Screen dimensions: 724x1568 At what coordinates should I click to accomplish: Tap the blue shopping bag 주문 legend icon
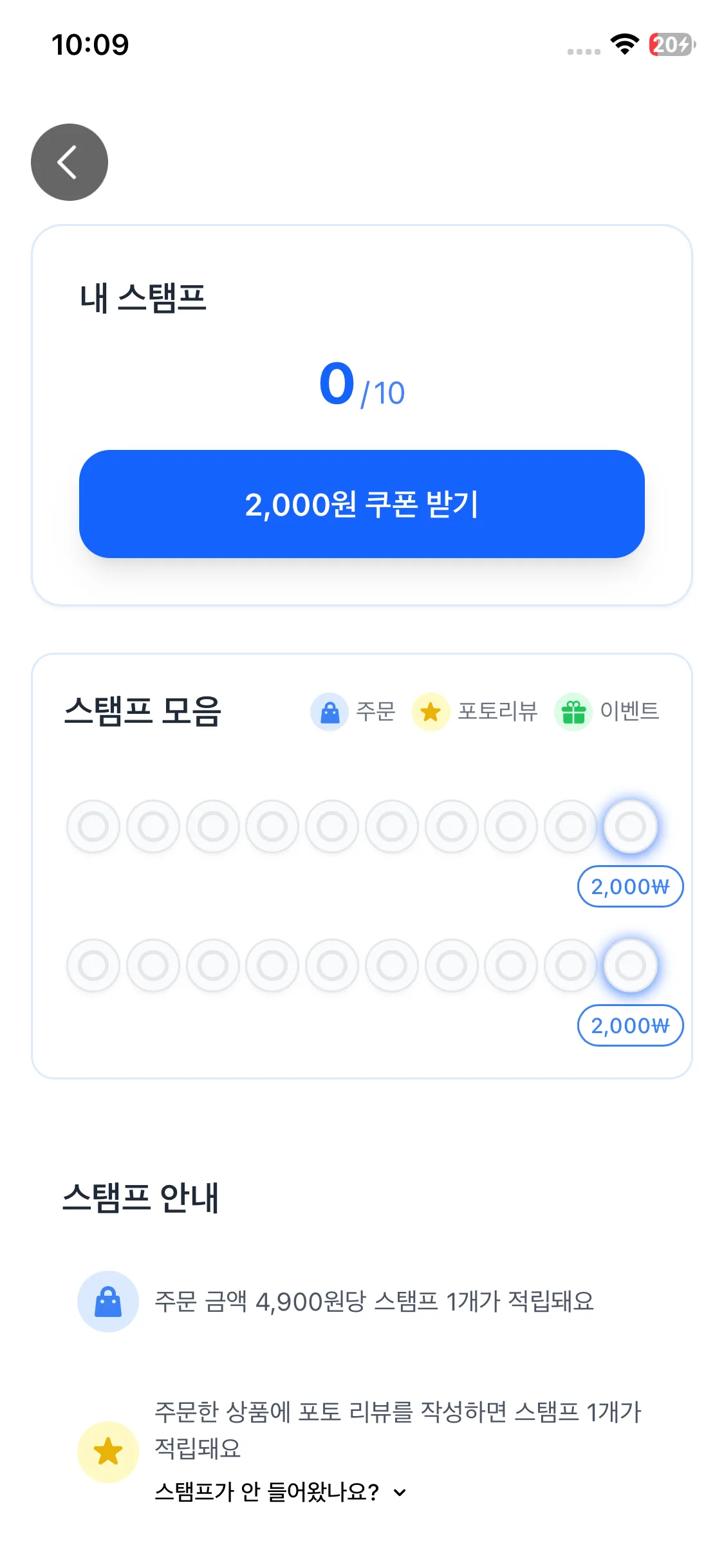click(x=330, y=712)
